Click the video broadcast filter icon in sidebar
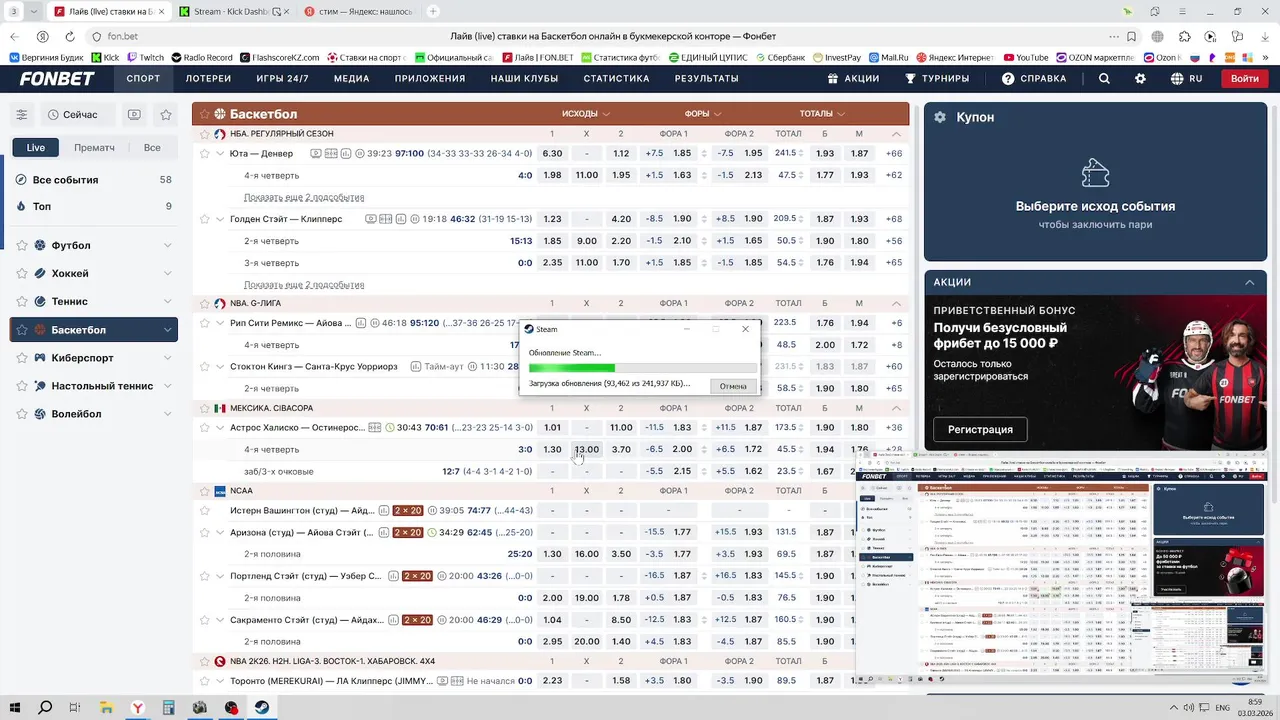The image size is (1280, 720). click(134, 115)
